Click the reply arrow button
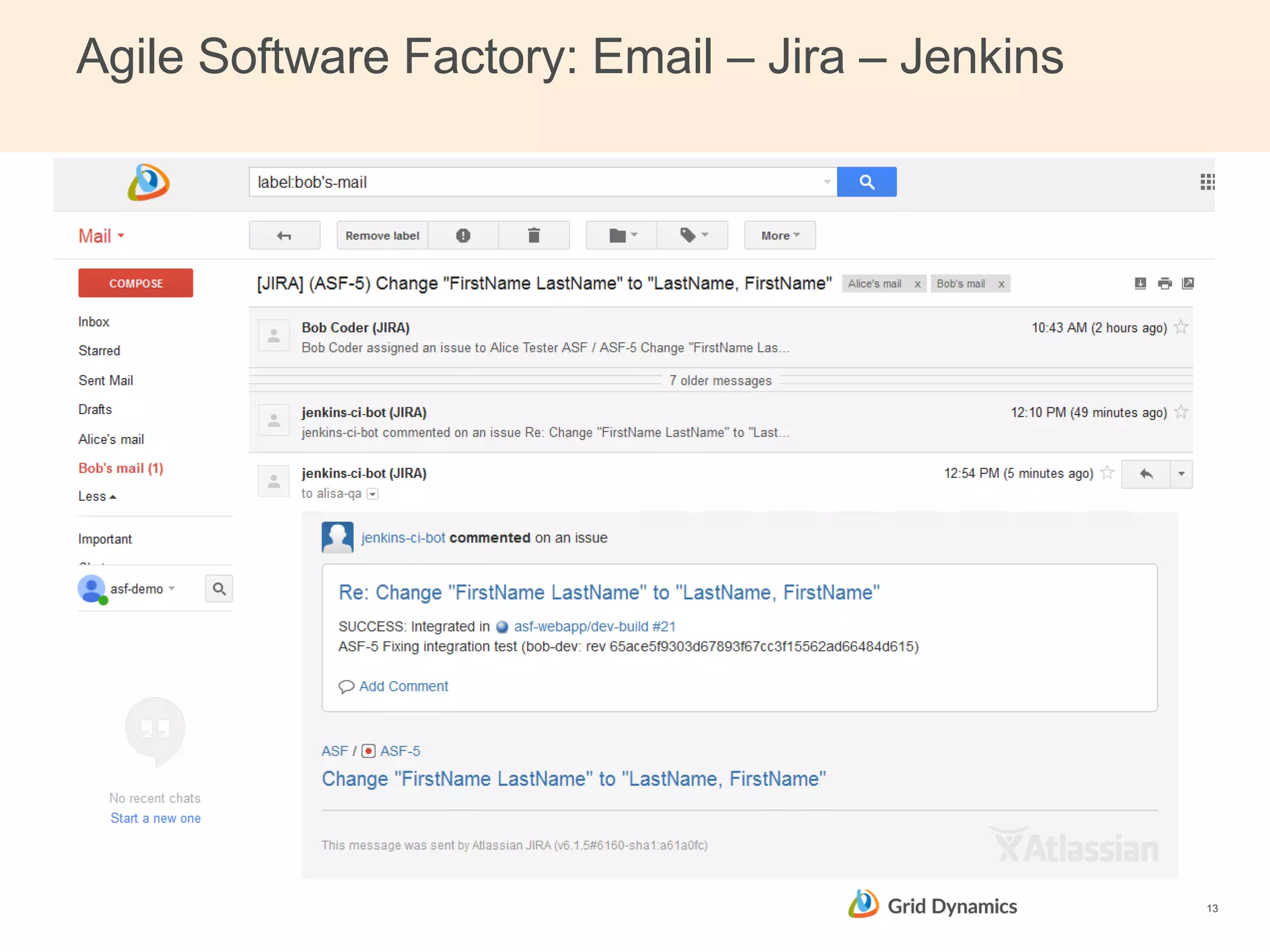The width and height of the screenshot is (1270, 952). [1146, 474]
